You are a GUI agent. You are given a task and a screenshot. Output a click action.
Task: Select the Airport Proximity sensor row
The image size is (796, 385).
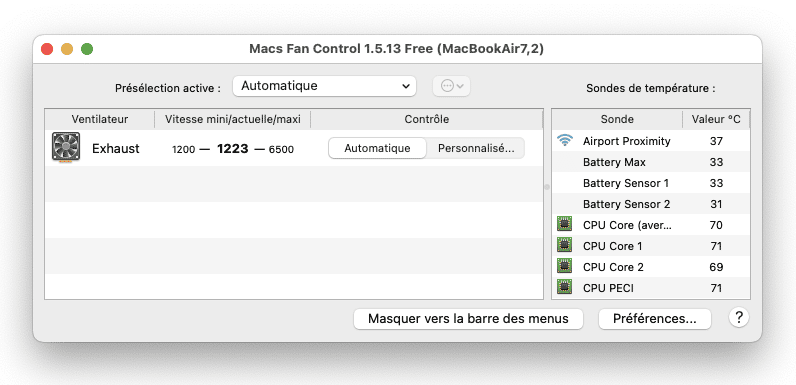click(x=651, y=141)
